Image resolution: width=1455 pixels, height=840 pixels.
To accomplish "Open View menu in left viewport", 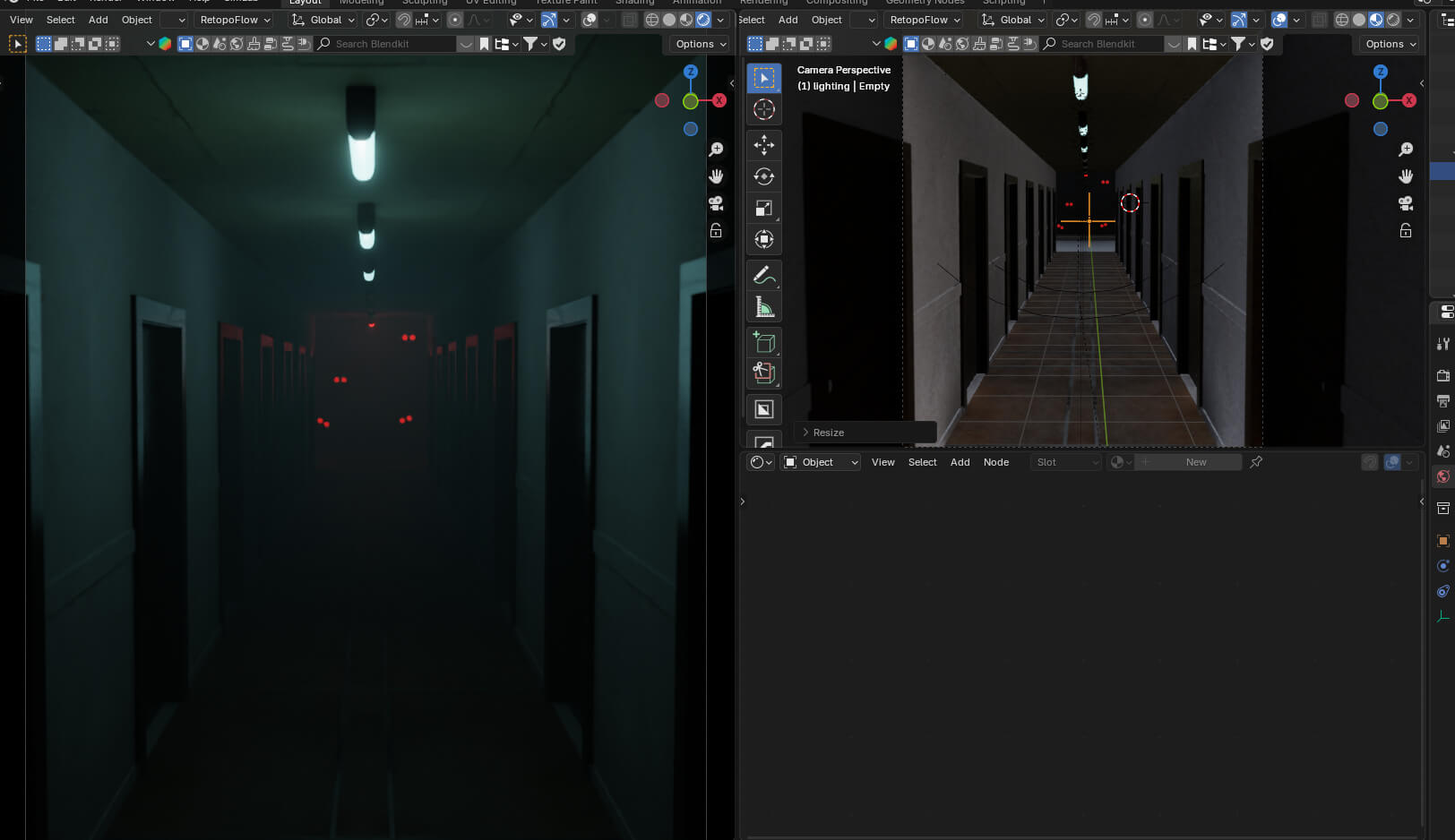I will (x=22, y=20).
